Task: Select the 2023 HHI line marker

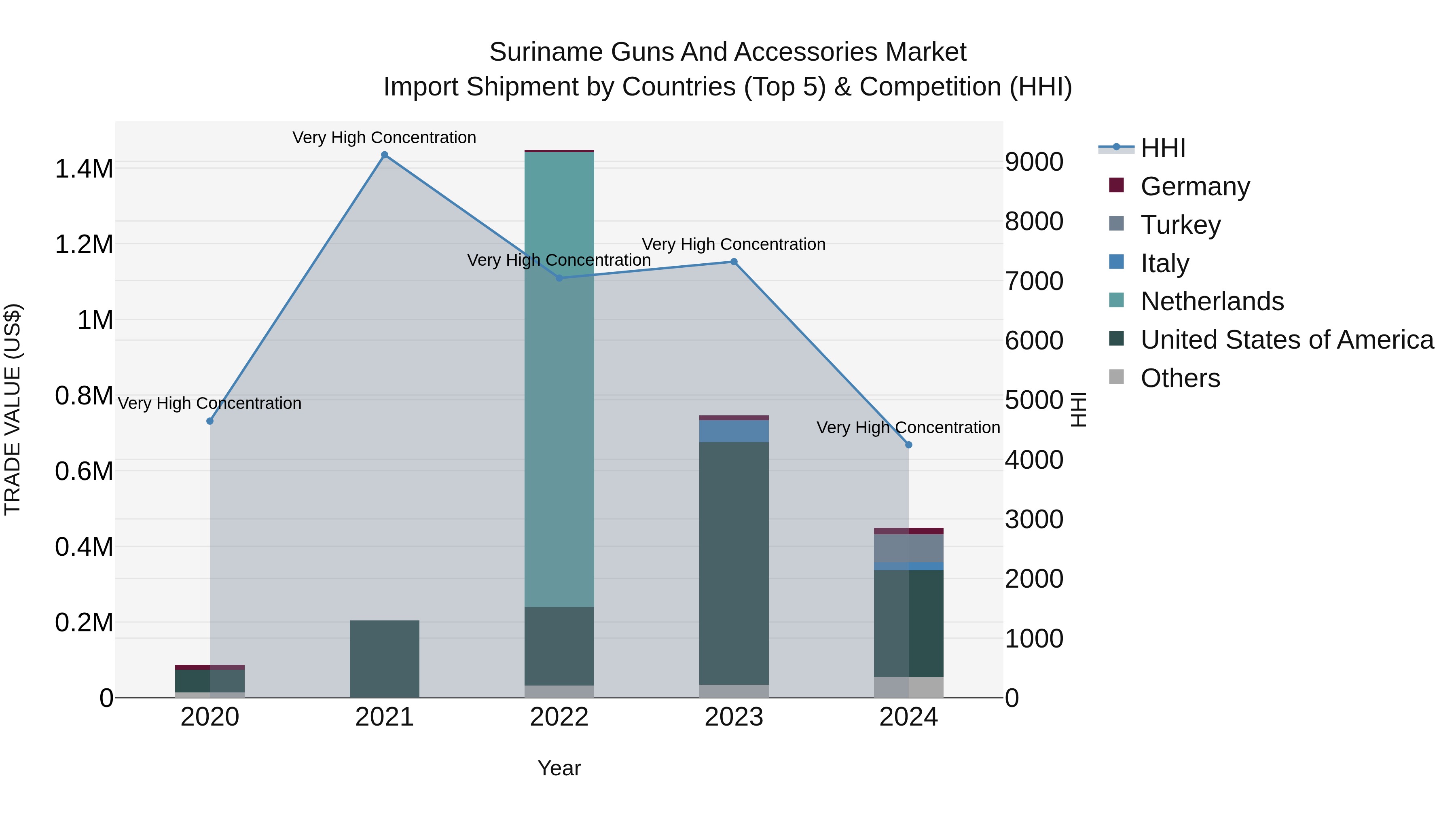Action: point(734,262)
